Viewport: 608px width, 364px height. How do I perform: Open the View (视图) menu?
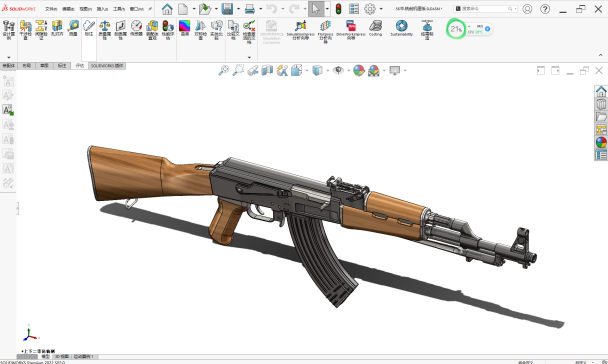pos(85,9)
